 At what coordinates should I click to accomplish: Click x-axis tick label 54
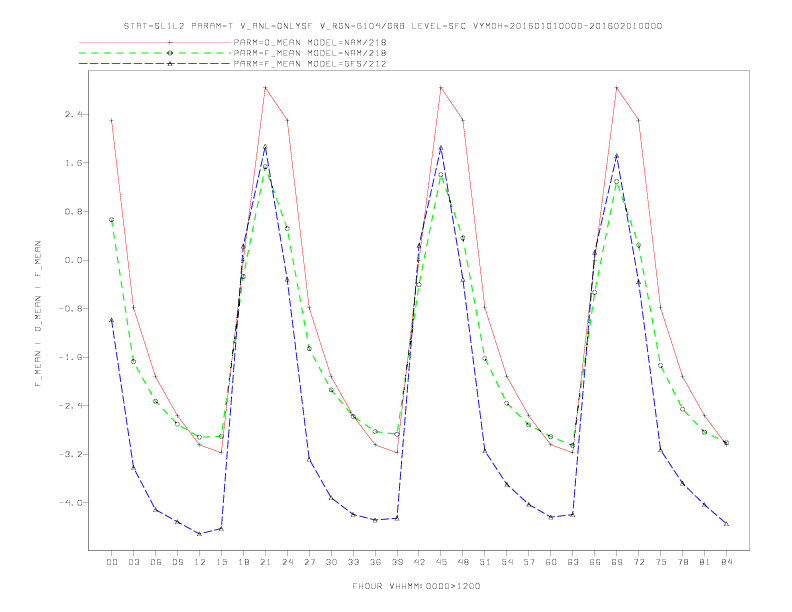pos(507,562)
